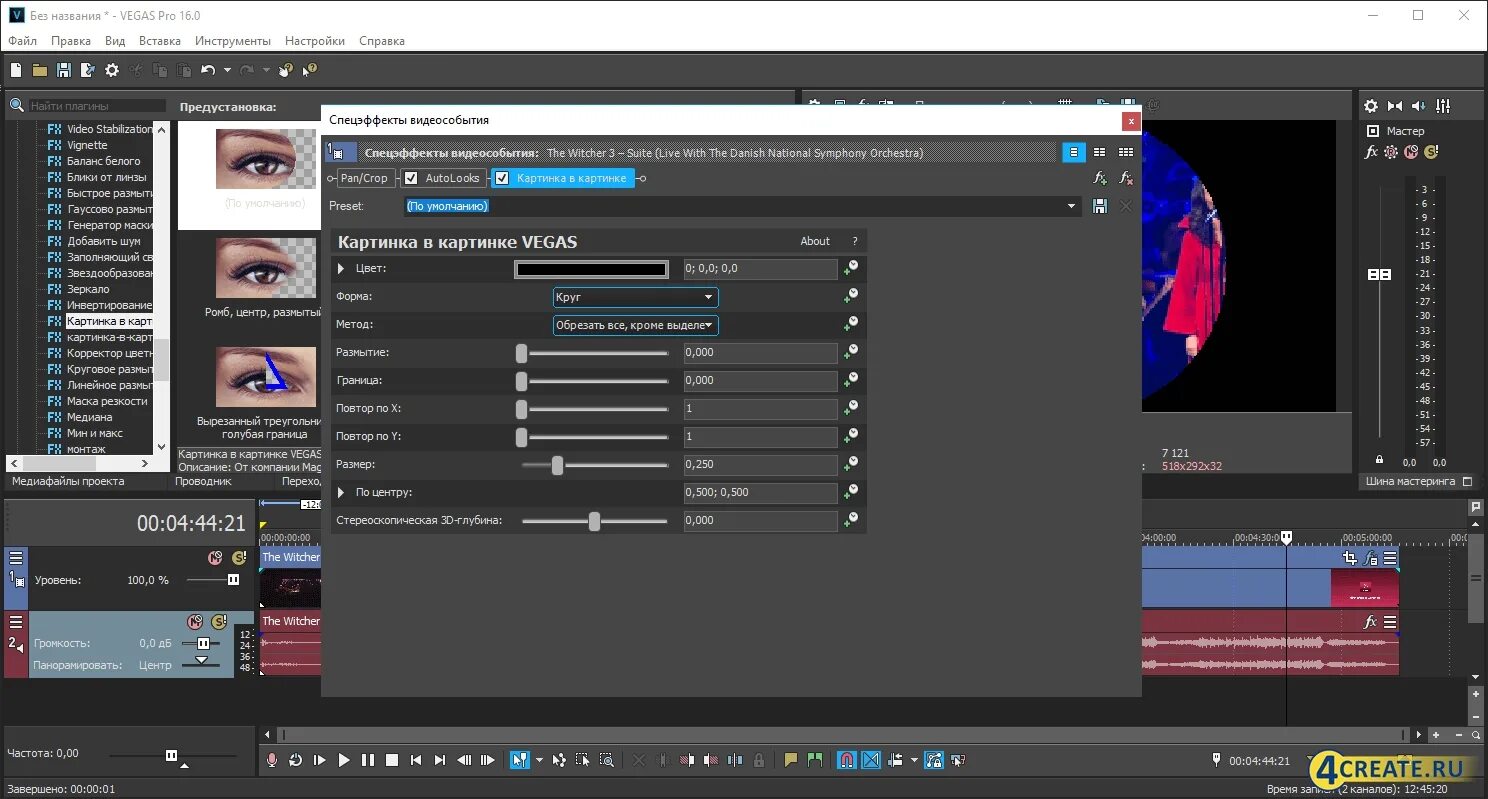Image resolution: width=1488 pixels, height=799 pixels.
Task: Insert a region with the green flags icon
Action: [815, 760]
